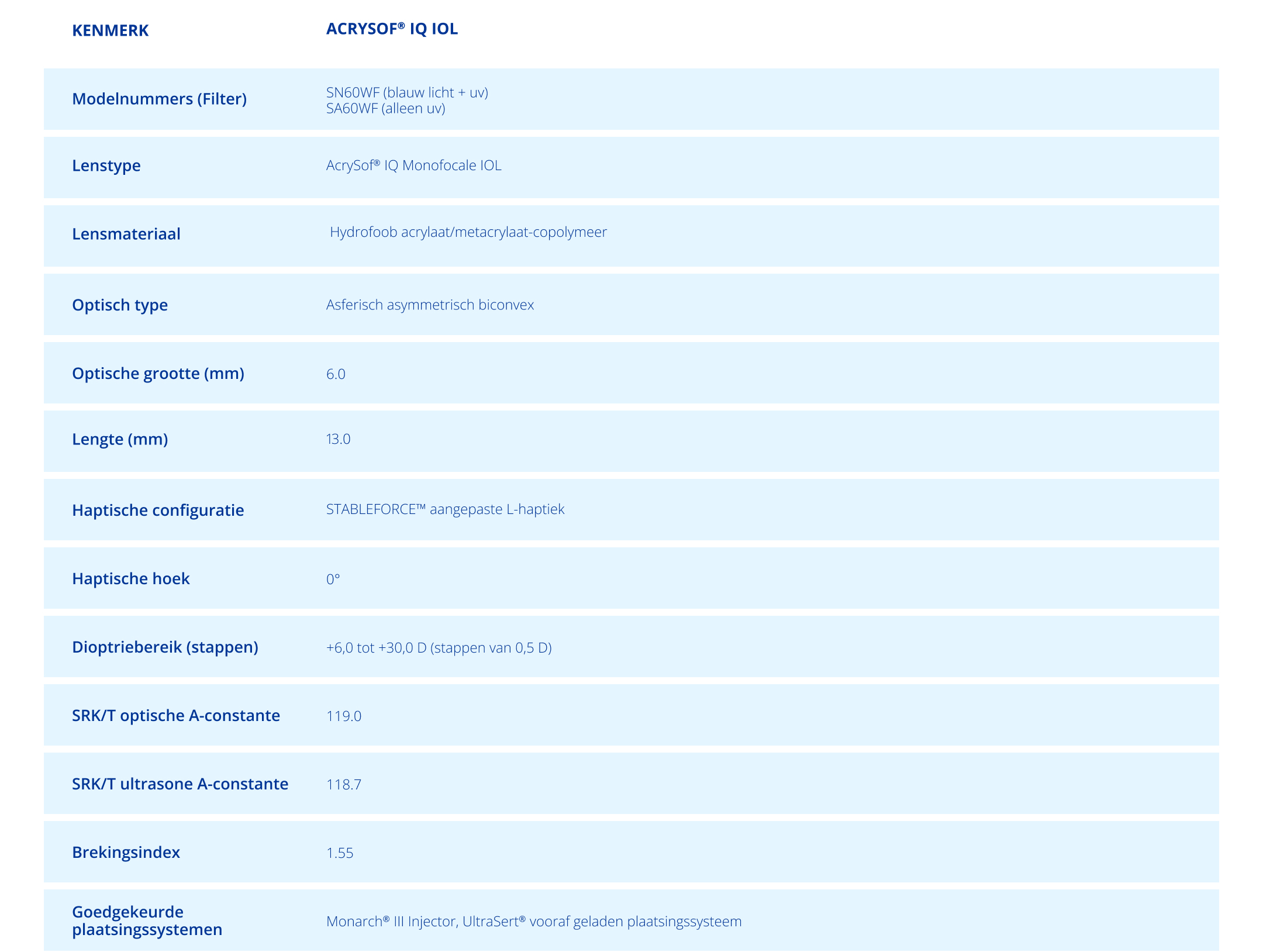Click the SN60WF (blauw licht + uv) value
This screenshot has width=1263, height=952.
407,92
